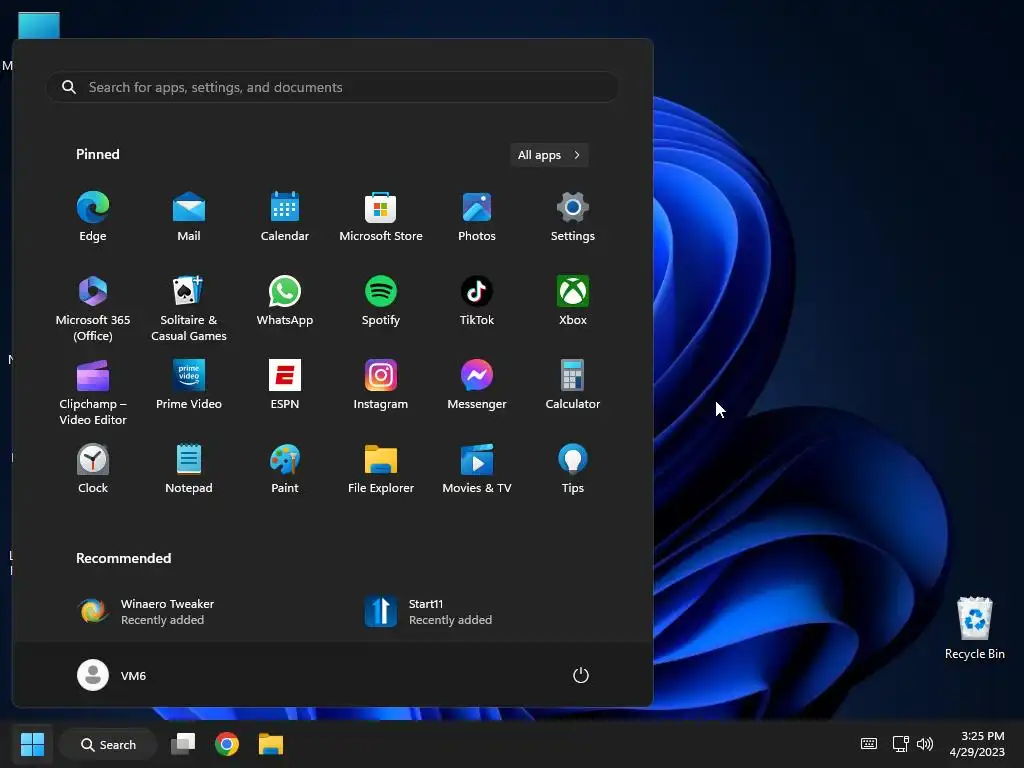Screen dimensions: 1024x768
Task: Open Task View on the taskbar
Action: [184, 744]
